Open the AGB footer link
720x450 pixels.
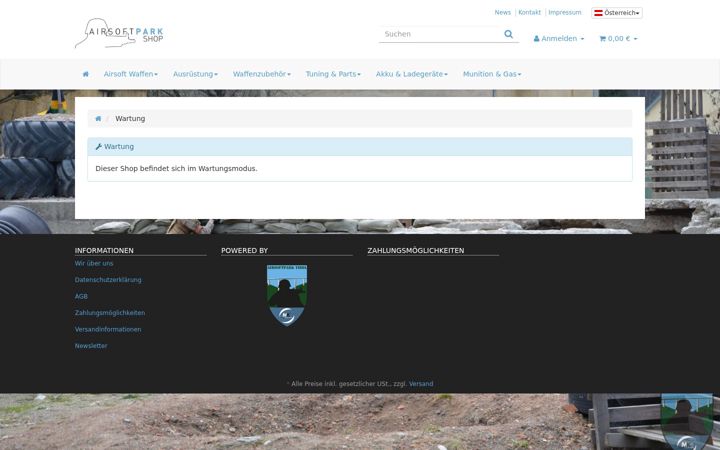click(x=81, y=296)
